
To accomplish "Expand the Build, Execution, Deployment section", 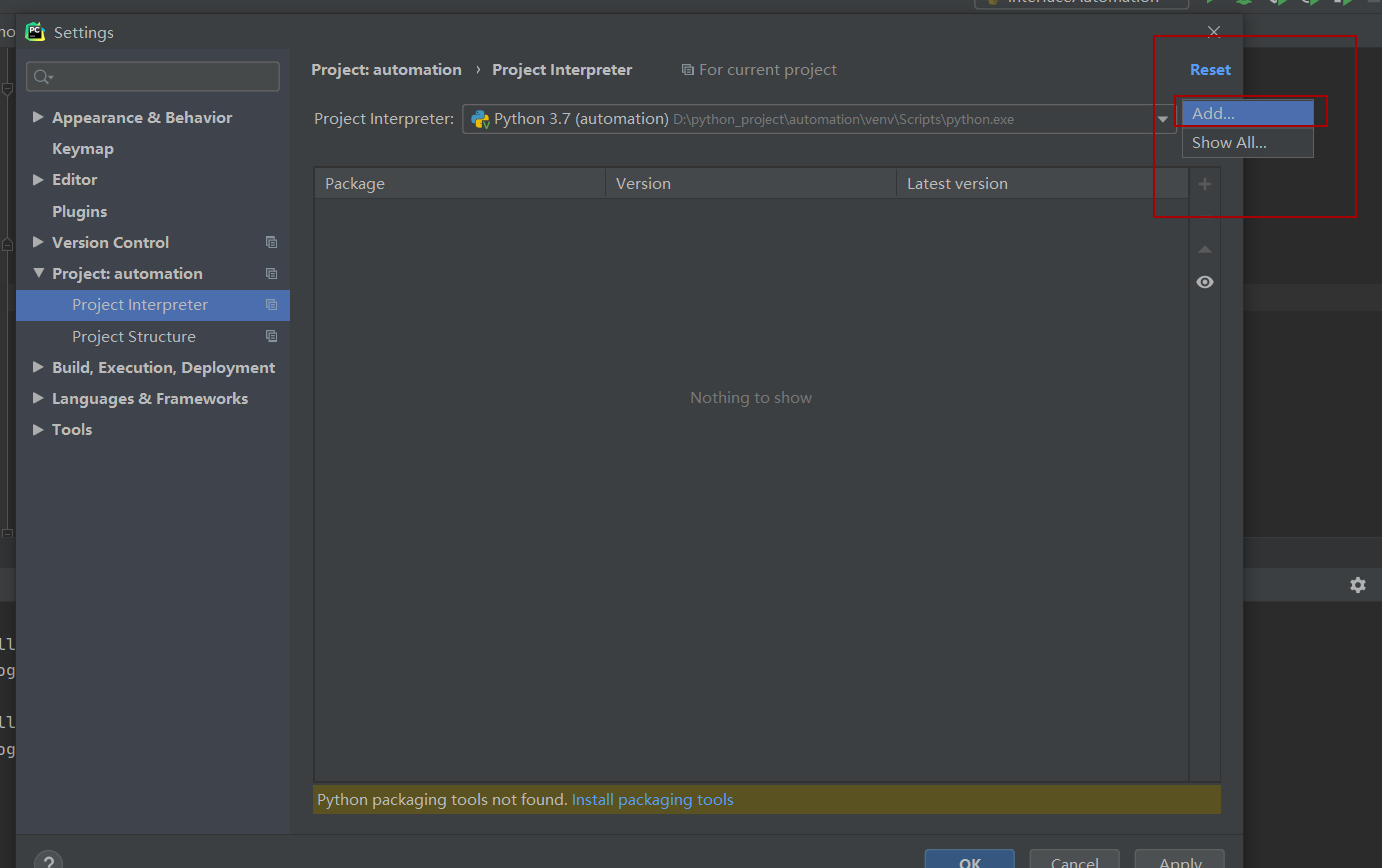I will [x=38, y=367].
